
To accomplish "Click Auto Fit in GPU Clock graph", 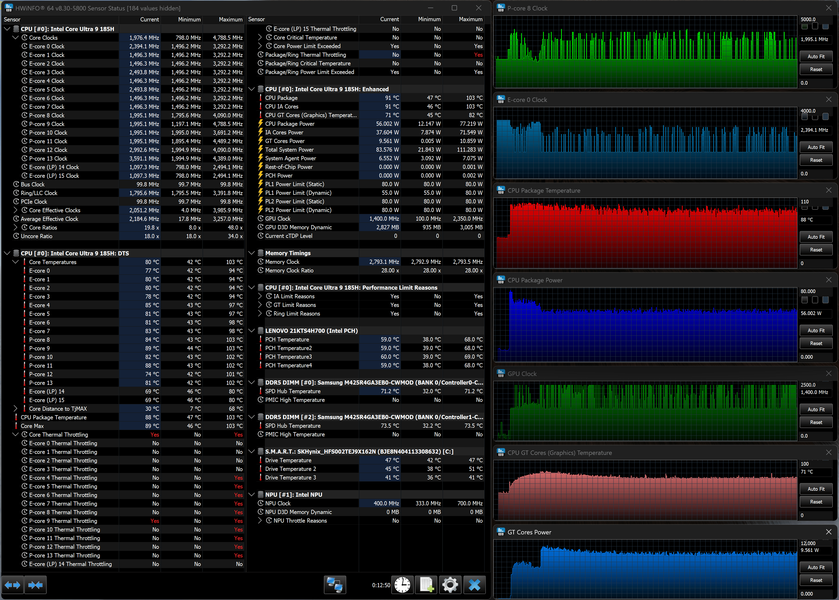I will click(815, 409).
